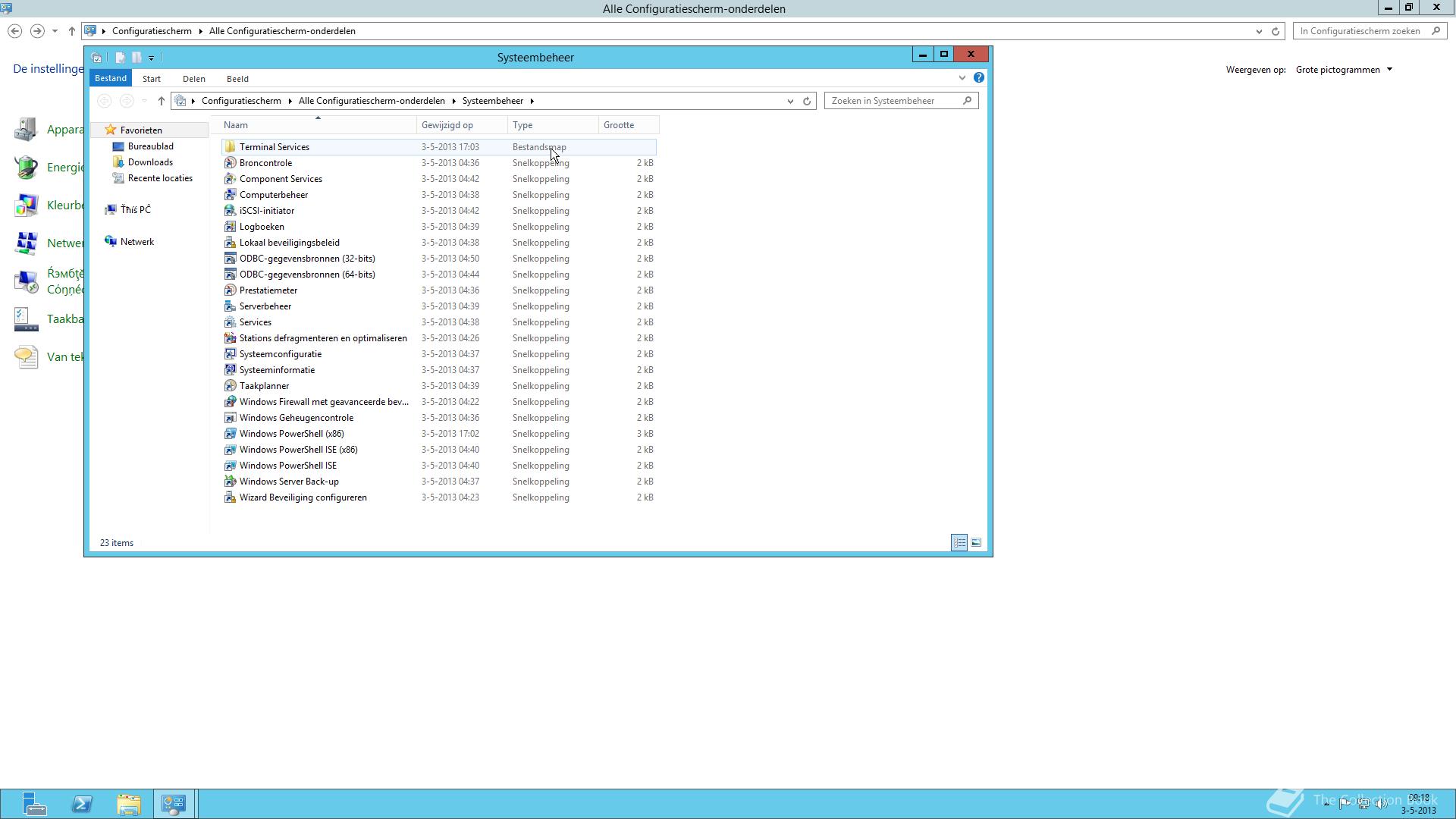Screen dimensions: 1456x819
Task: Click Alle Configuratiescherm-onderdelen in back window address bar
Action: coord(282,31)
